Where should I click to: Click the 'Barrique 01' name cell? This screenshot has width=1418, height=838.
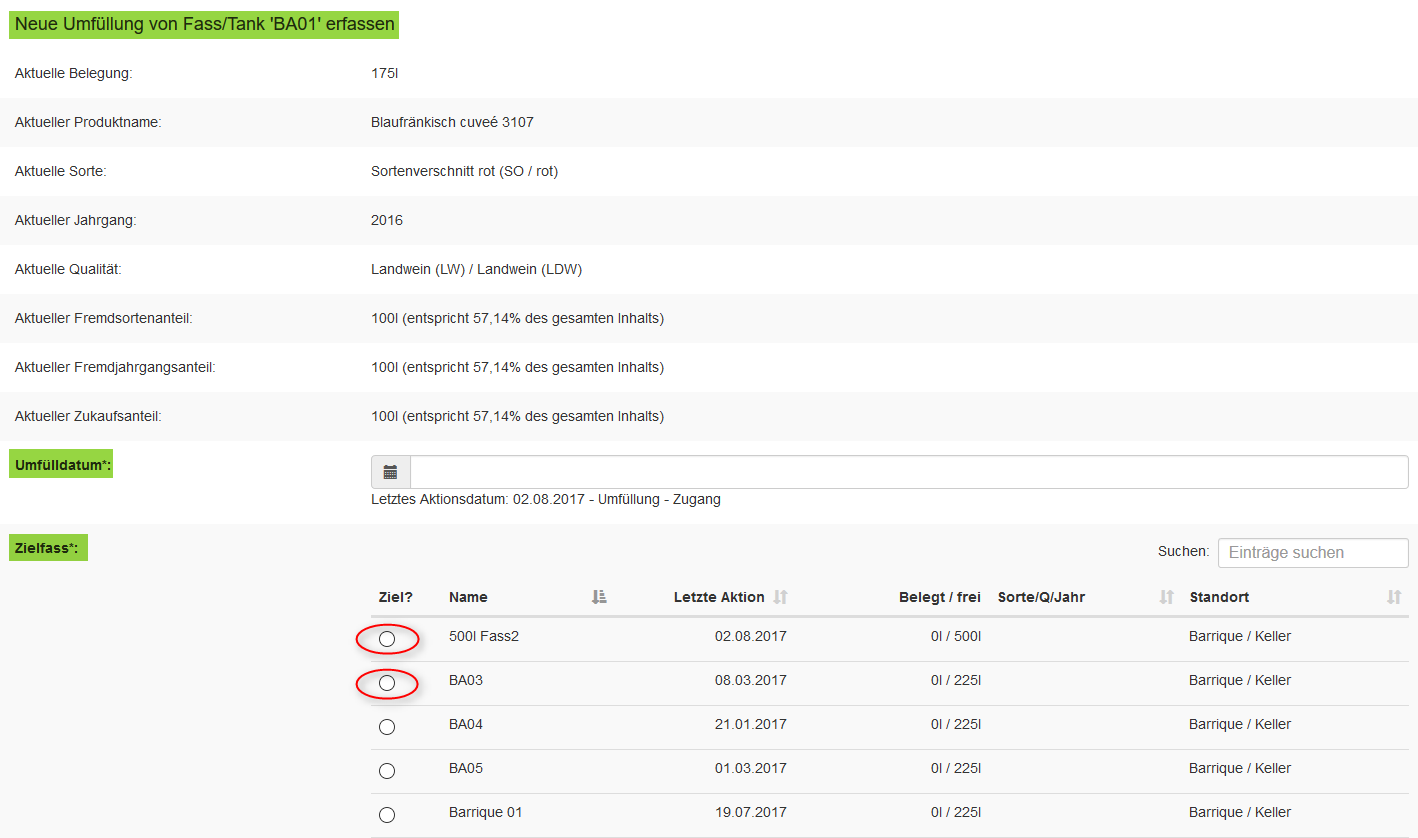click(486, 813)
